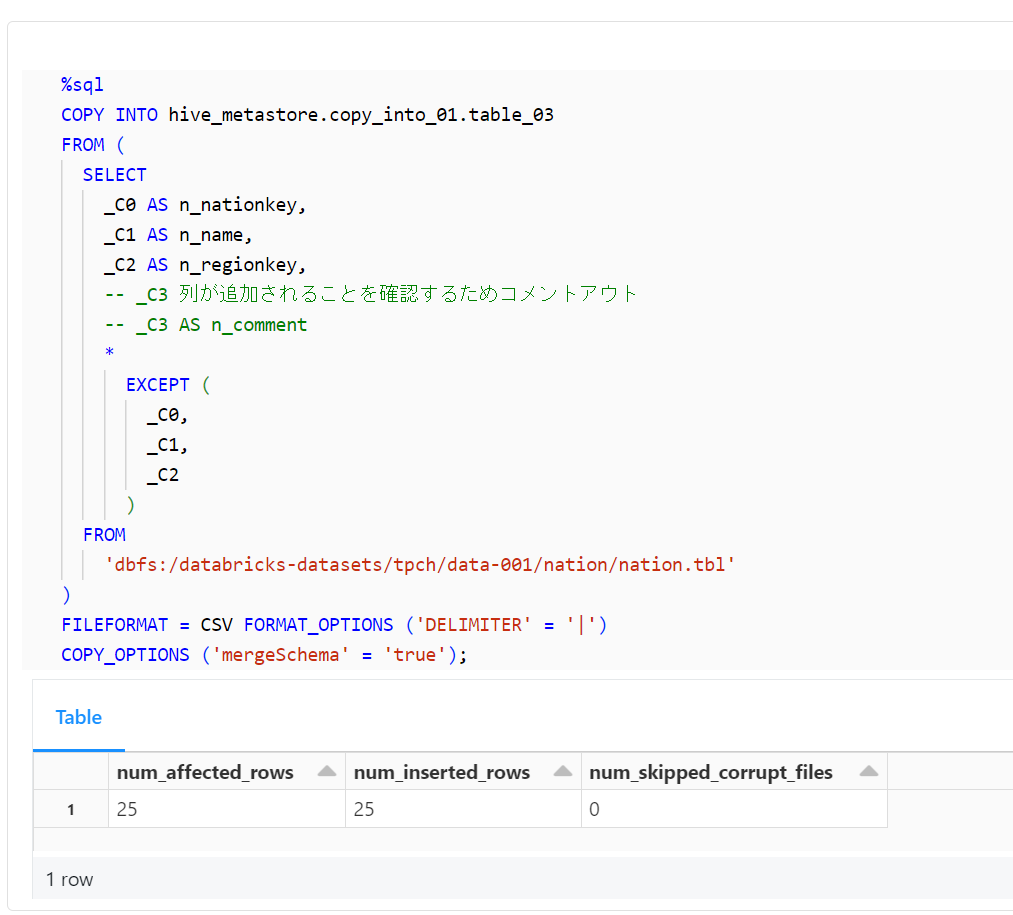Select the num_affected_rows column header
Viewport: 1013px width, 915px height.
coord(205,772)
